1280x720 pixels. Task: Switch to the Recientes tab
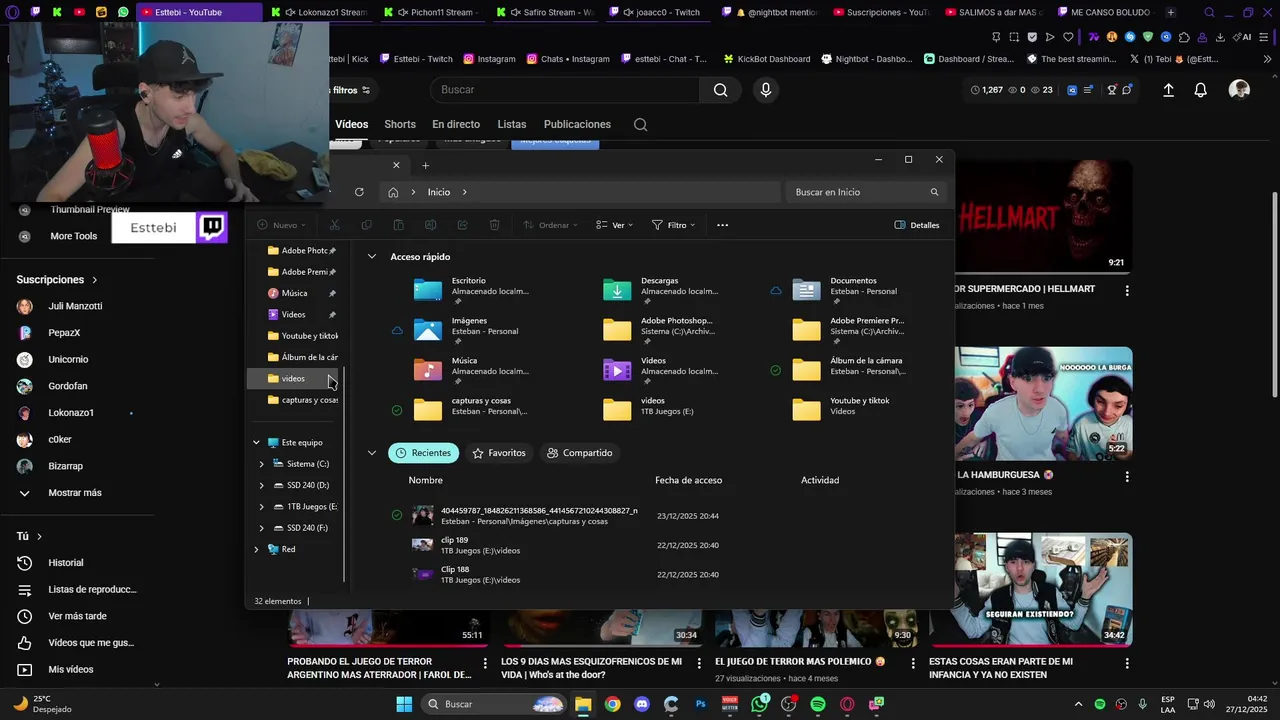pyautogui.click(x=423, y=453)
